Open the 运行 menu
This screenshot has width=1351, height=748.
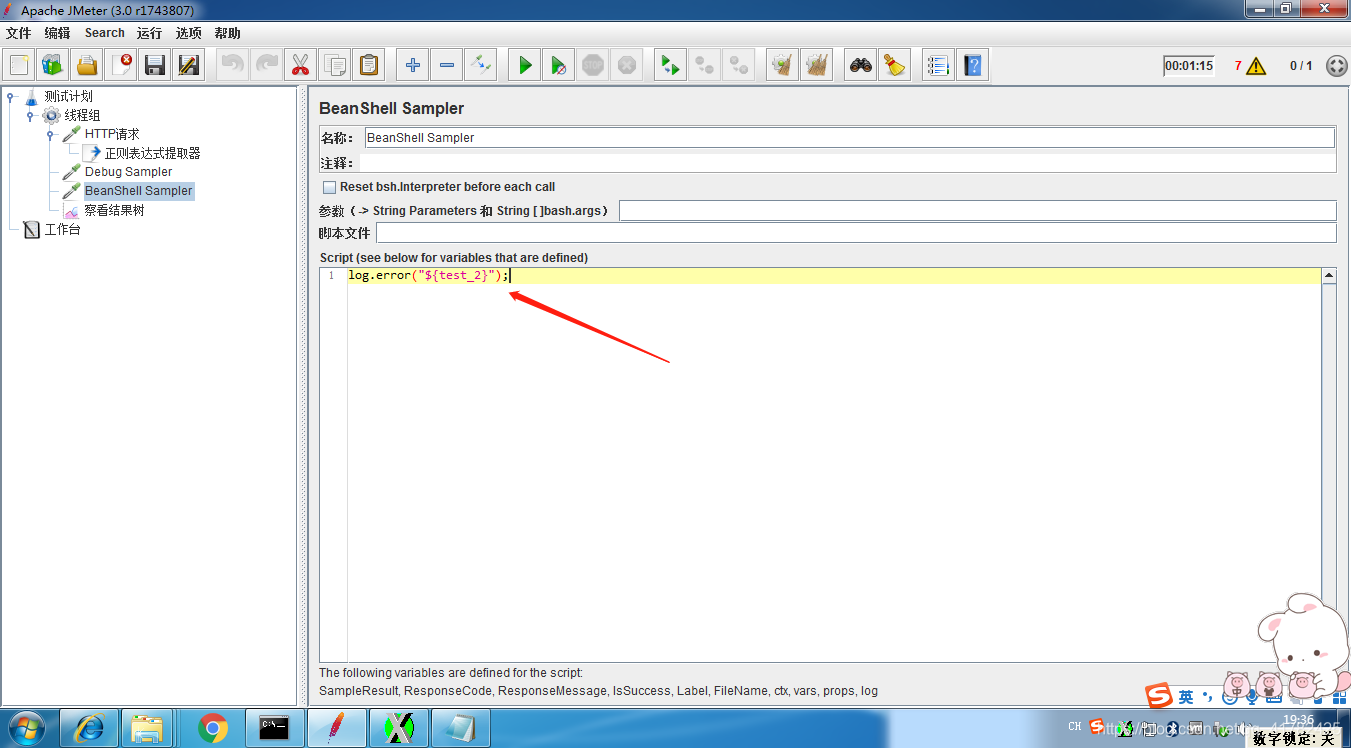(150, 33)
